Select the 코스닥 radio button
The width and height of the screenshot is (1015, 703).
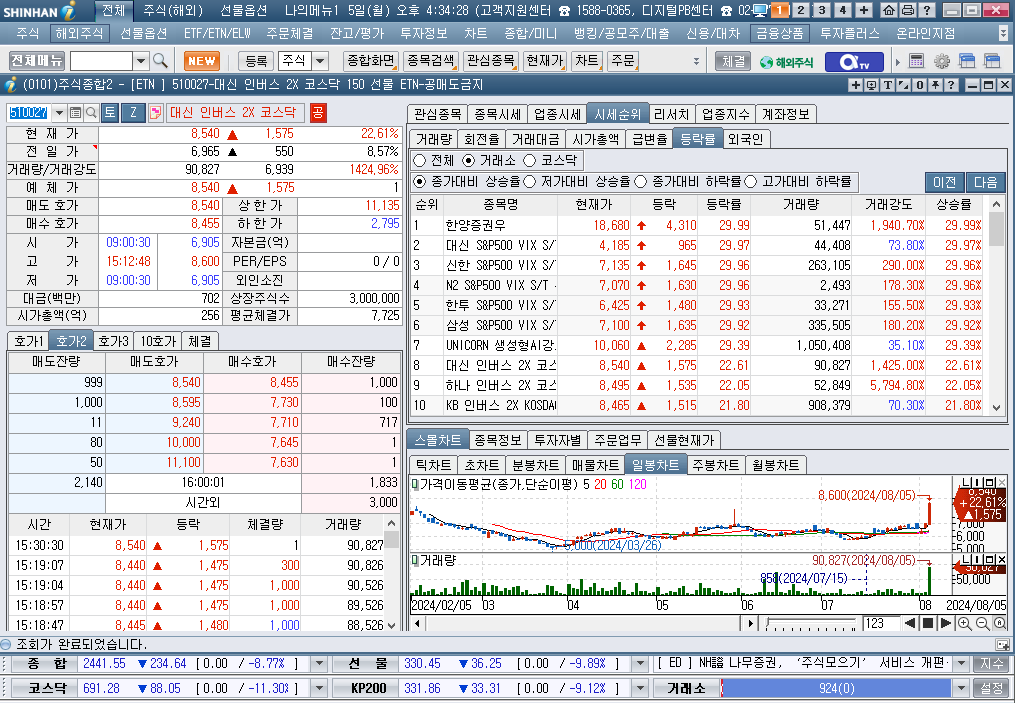pyautogui.click(x=530, y=161)
